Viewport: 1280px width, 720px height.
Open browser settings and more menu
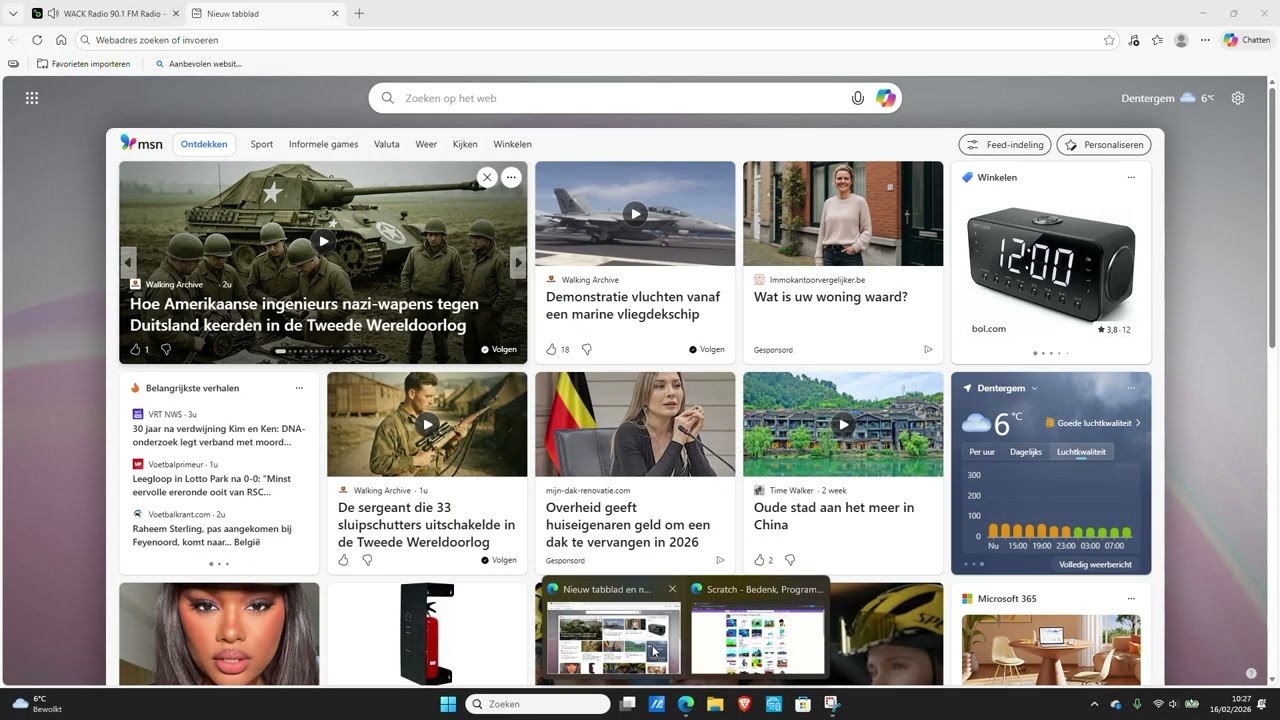point(1205,40)
